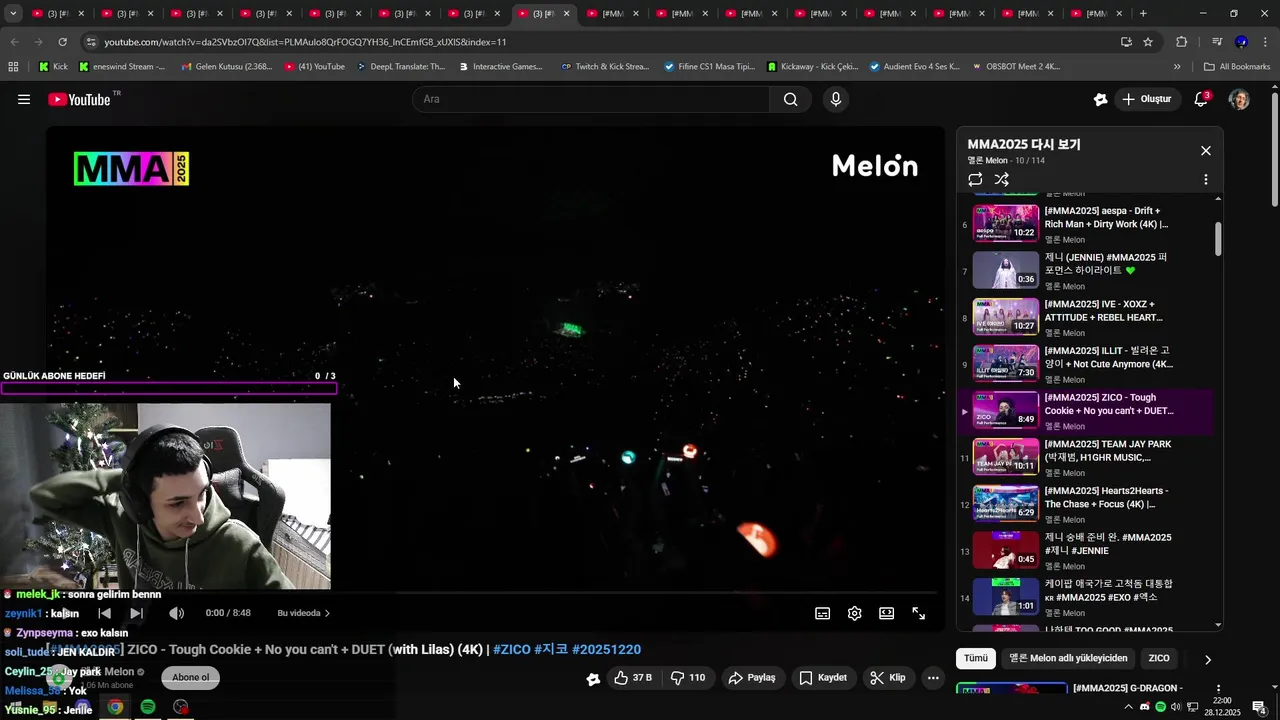Bookmark this page with star icon

(x=1148, y=42)
